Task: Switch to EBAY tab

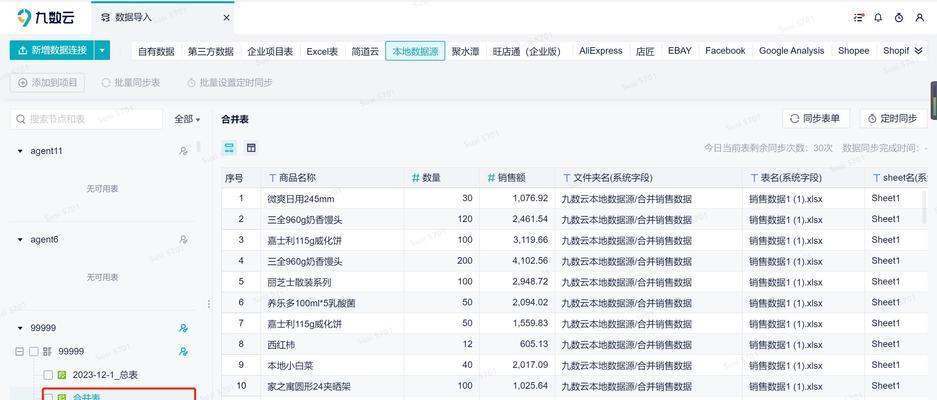Action: [x=679, y=51]
